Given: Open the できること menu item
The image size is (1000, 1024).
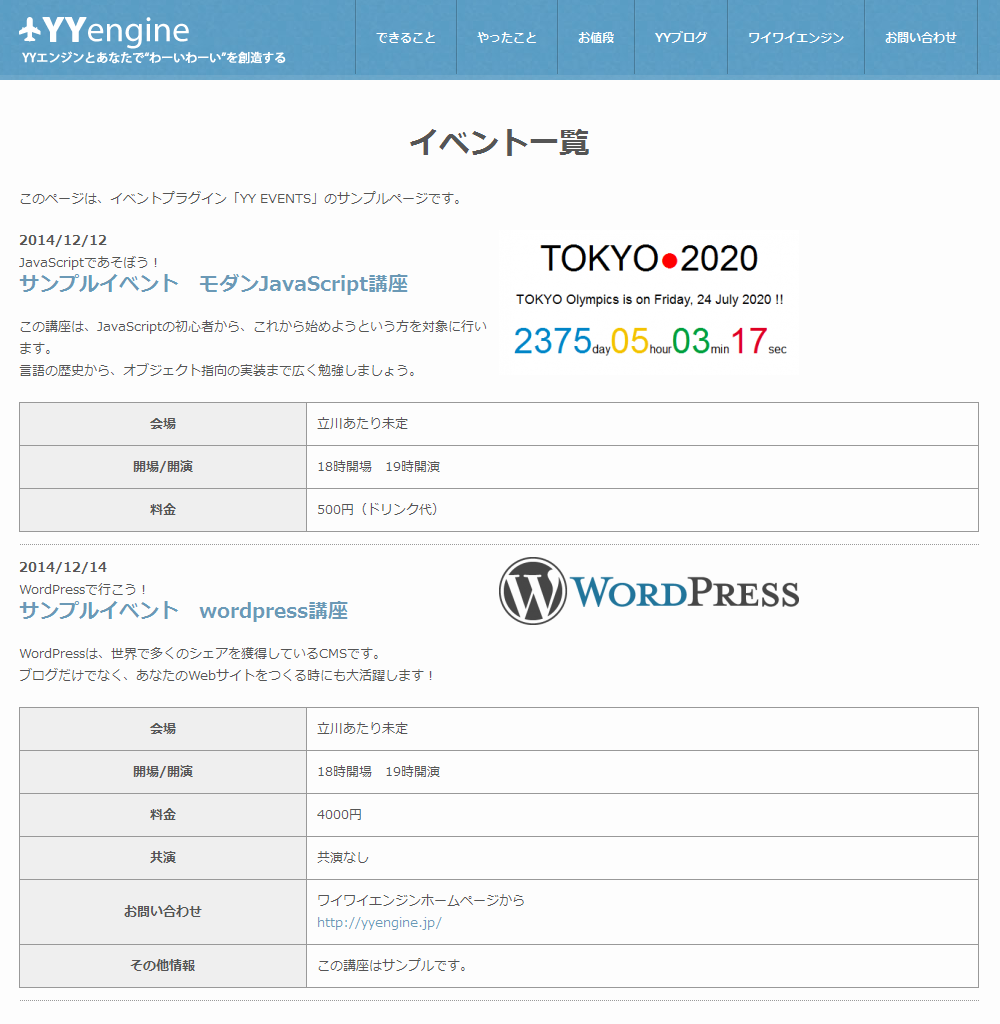Looking at the screenshot, I should tap(406, 38).
